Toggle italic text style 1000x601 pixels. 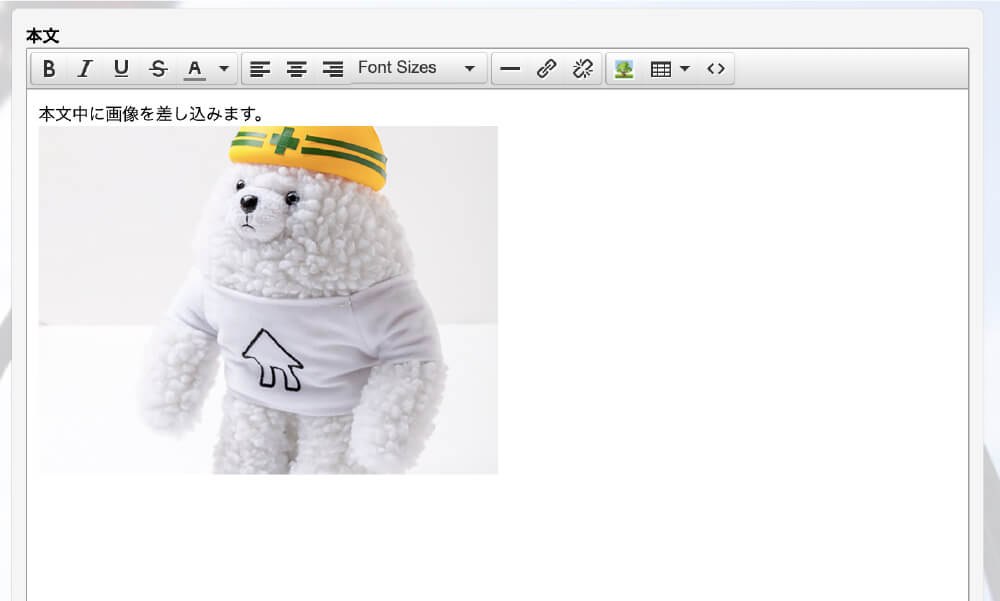click(85, 69)
